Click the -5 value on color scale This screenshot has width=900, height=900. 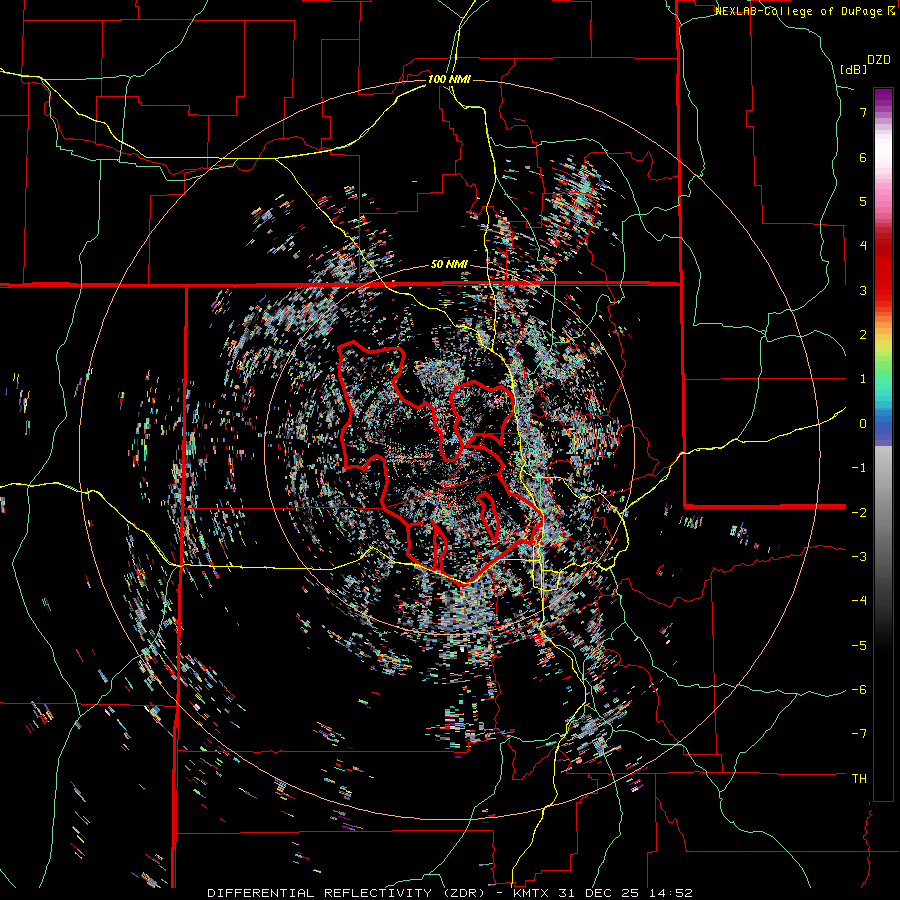click(859, 646)
